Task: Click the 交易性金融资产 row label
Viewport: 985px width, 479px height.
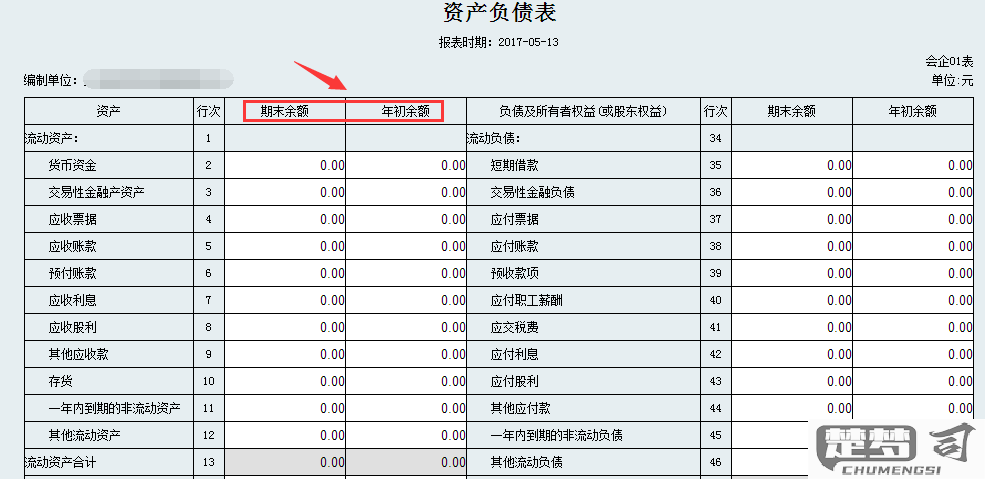Action: pyautogui.click(x=97, y=192)
